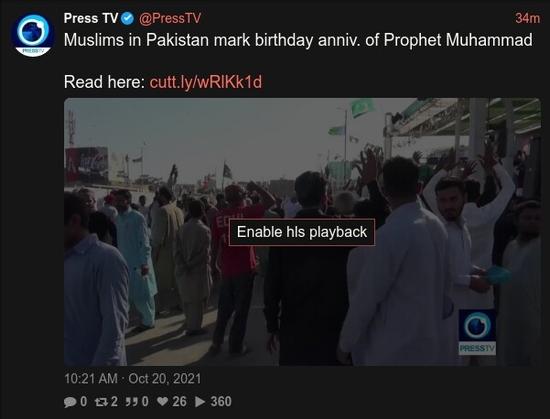Click the likes count 26
Screen dimensions: 550x419
tap(179, 402)
